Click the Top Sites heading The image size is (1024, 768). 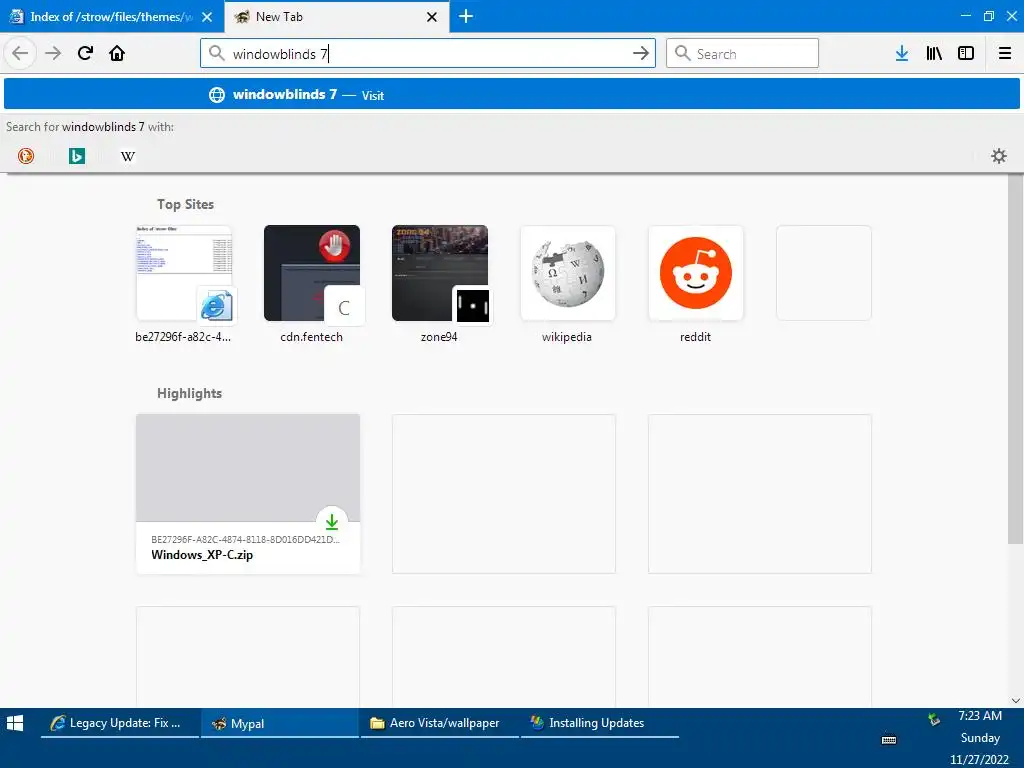click(185, 204)
